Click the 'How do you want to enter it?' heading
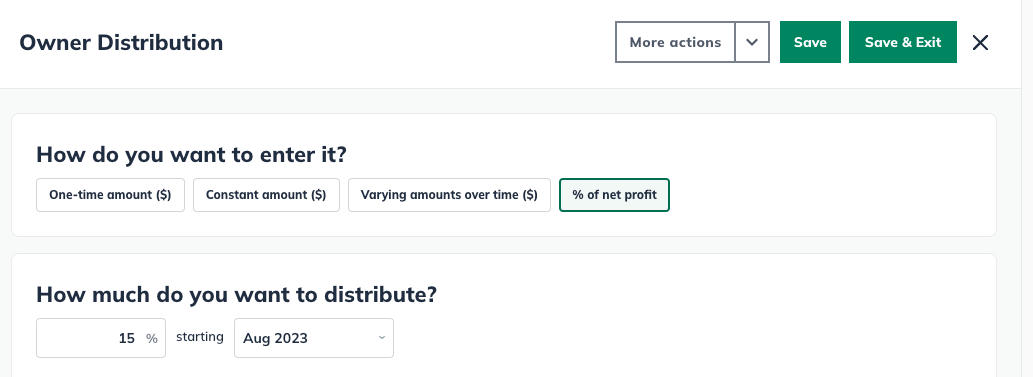Image resolution: width=1033 pixels, height=377 pixels. point(191,155)
